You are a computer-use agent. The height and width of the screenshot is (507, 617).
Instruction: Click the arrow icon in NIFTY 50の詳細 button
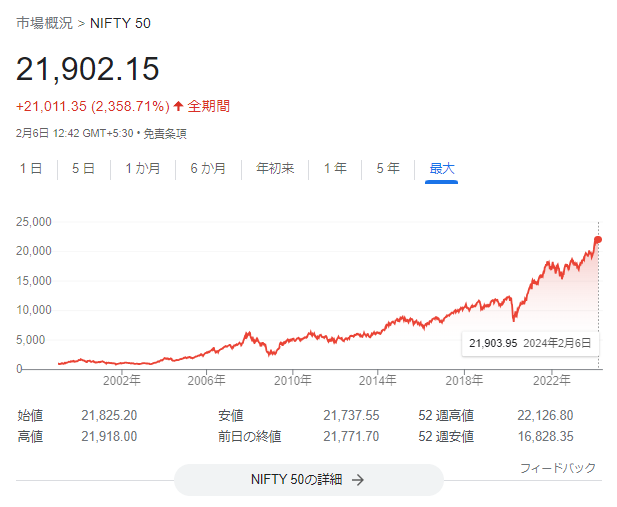[x=358, y=480]
